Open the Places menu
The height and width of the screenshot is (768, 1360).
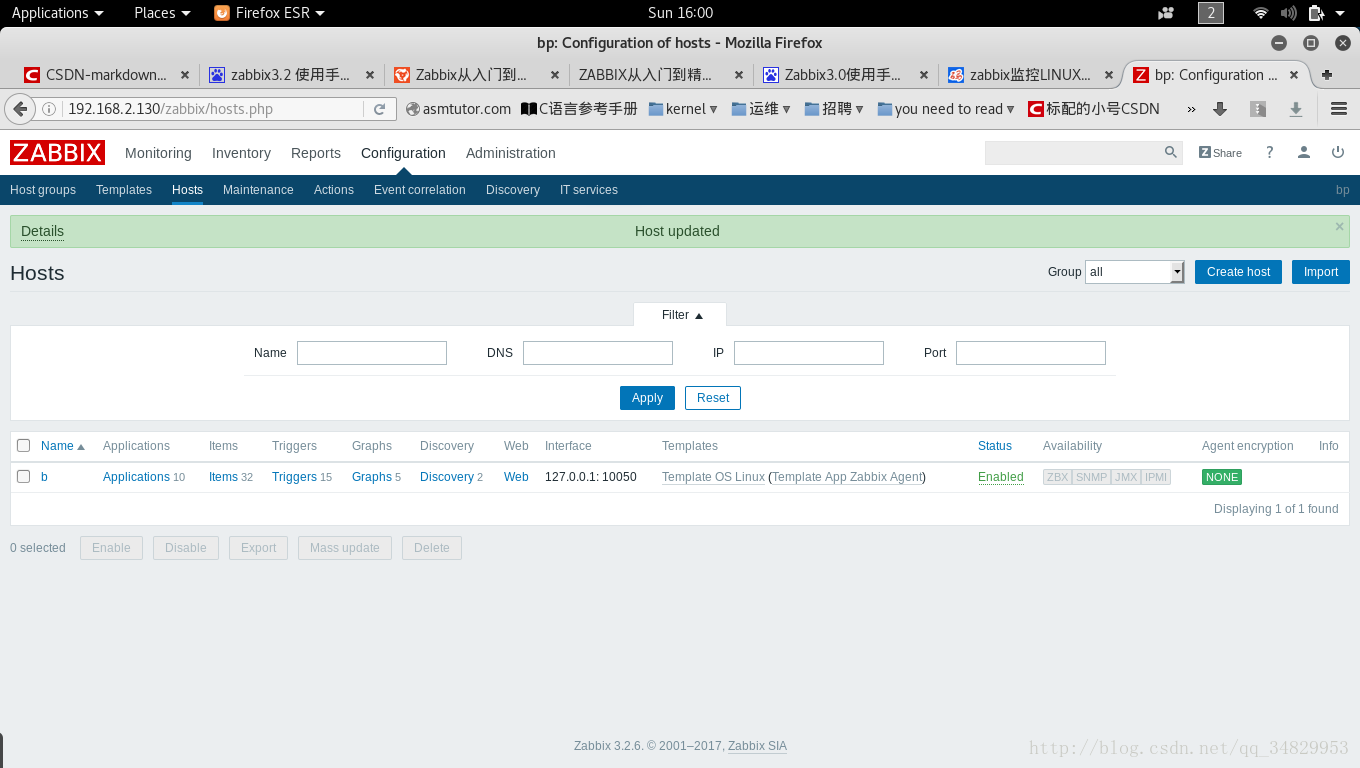pos(162,13)
